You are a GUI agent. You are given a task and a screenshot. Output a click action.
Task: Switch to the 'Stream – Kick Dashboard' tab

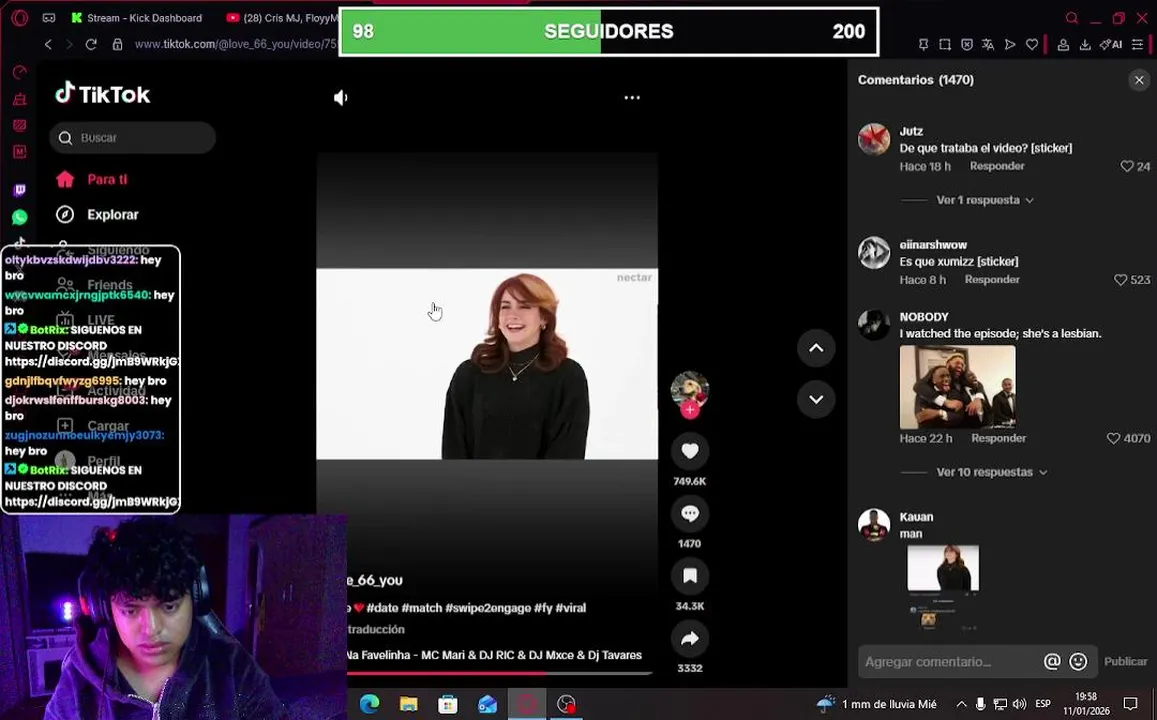click(x=138, y=18)
